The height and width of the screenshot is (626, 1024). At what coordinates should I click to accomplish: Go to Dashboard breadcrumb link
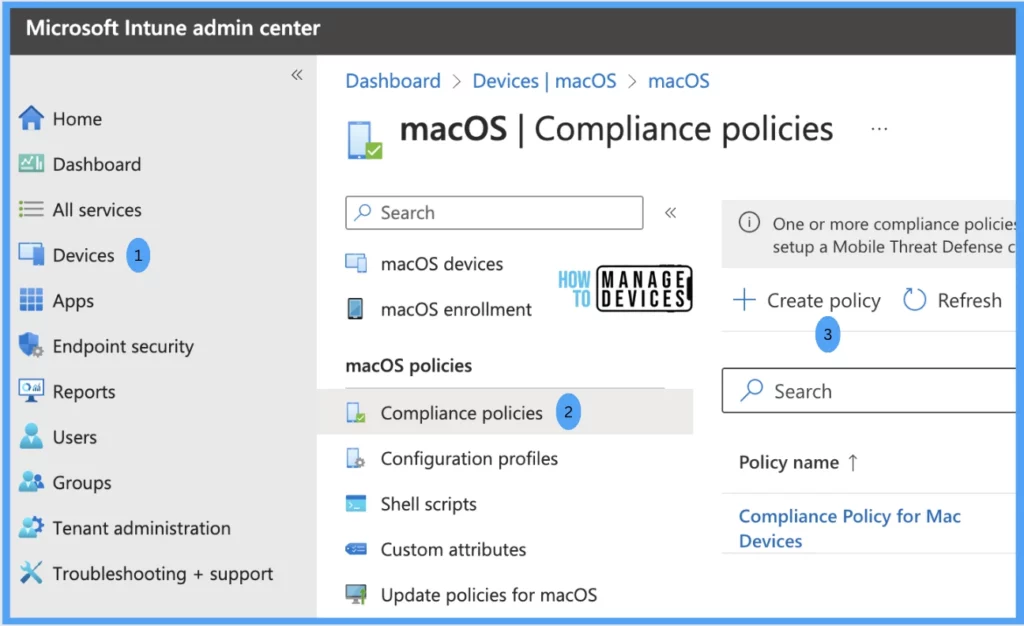click(393, 81)
